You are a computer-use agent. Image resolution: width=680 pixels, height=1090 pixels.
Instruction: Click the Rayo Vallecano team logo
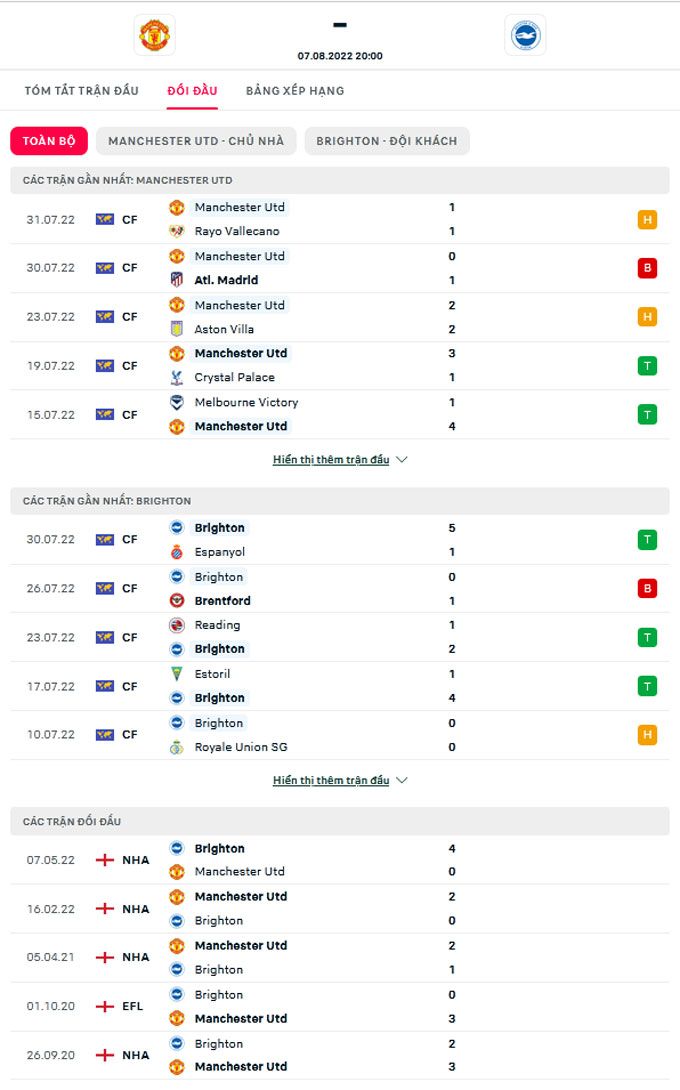[177, 231]
